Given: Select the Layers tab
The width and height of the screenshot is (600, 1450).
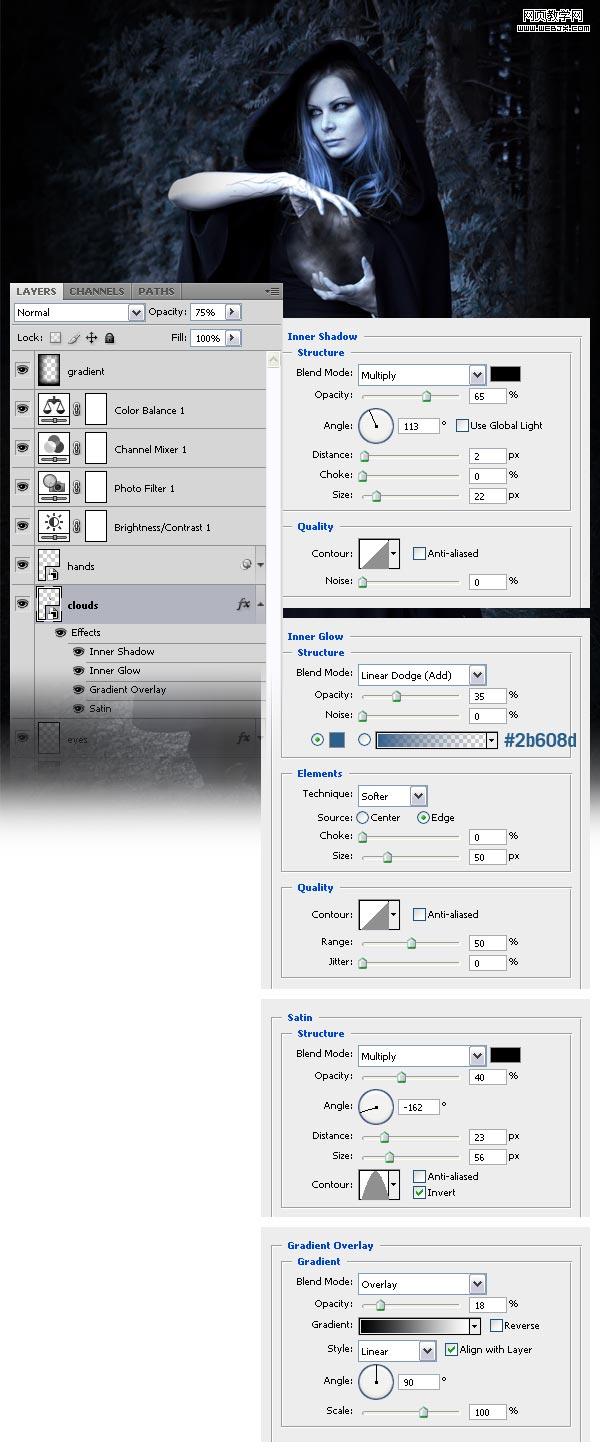Looking at the screenshot, I should [37, 291].
